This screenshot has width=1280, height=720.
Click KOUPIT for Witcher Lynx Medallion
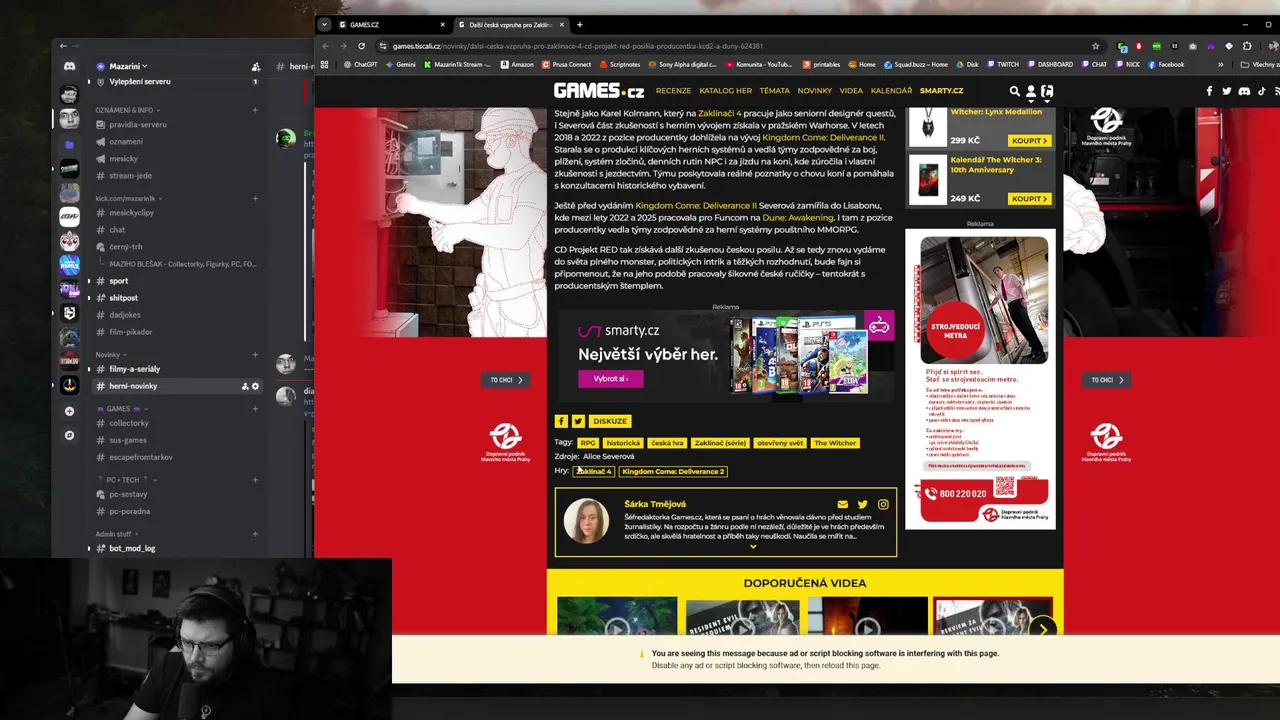(x=1029, y=141)
